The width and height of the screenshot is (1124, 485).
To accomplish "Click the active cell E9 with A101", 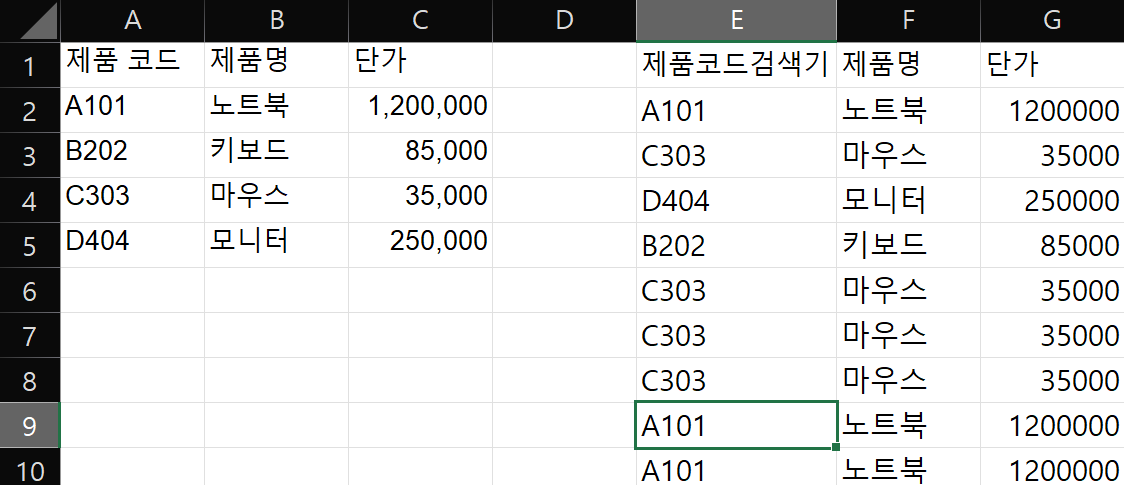I will tap(736, 426).
